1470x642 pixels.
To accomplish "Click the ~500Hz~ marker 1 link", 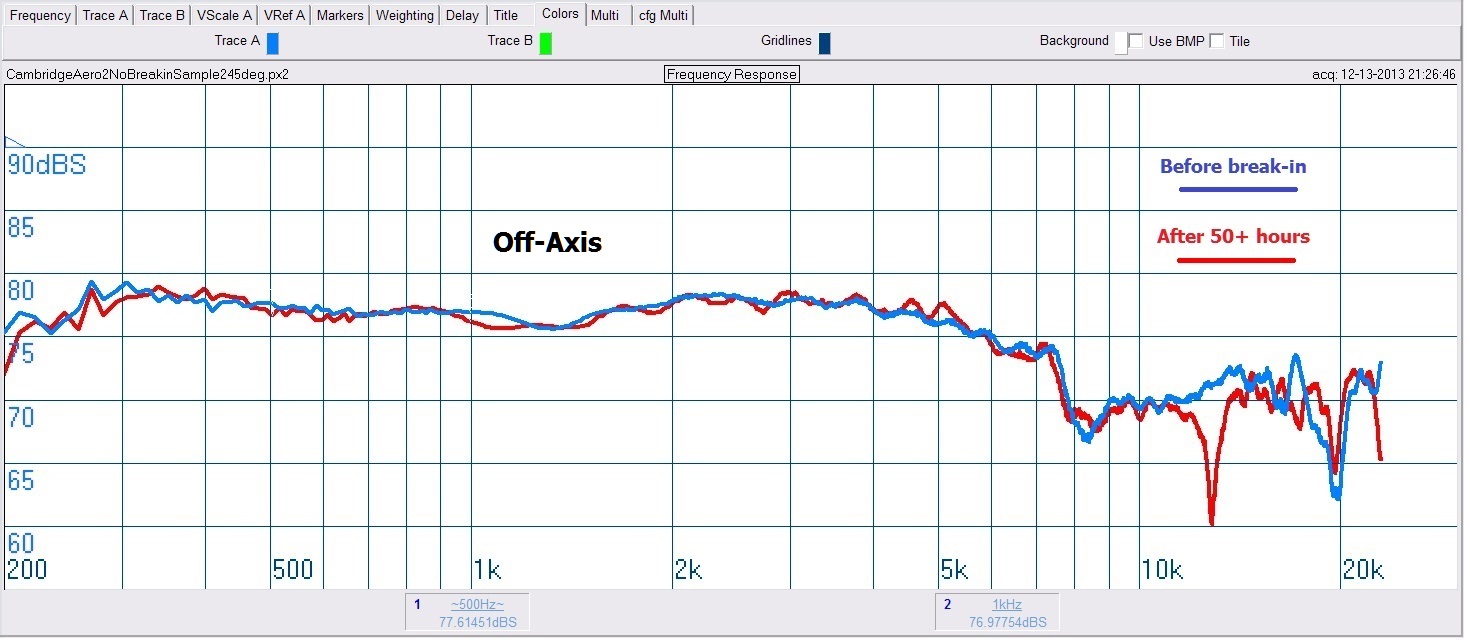I will point(477,604).
